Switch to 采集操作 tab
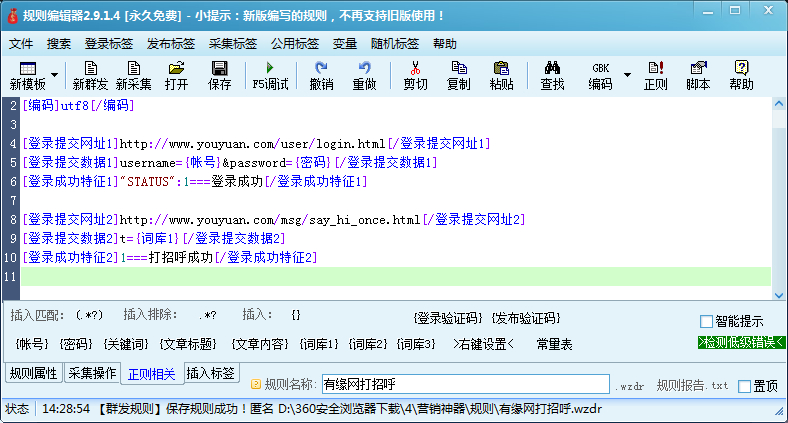Image resolution: width=788 pixels, height=423 pixels. tap(92, 373)
